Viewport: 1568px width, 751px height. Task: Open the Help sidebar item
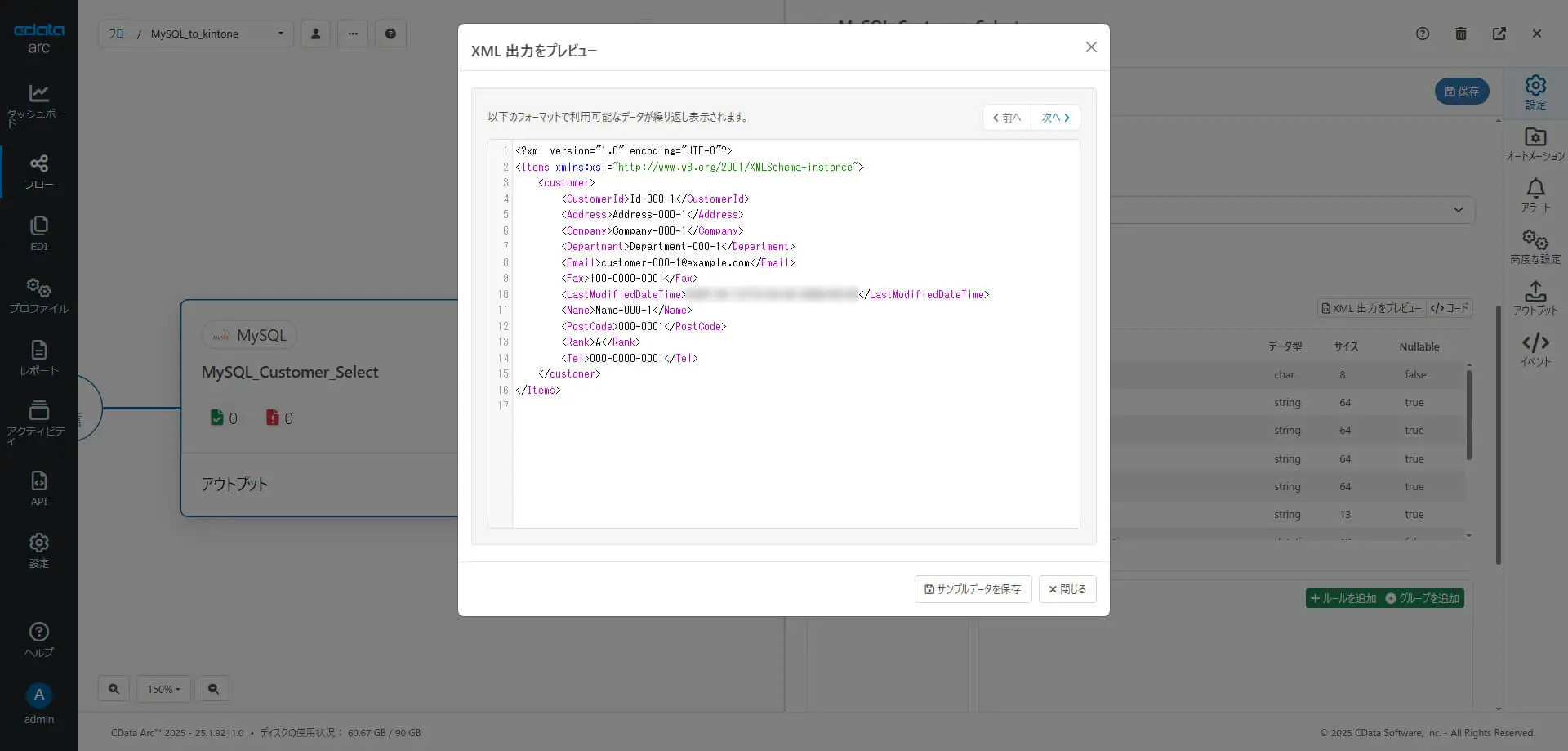click(x=38, y=640)
